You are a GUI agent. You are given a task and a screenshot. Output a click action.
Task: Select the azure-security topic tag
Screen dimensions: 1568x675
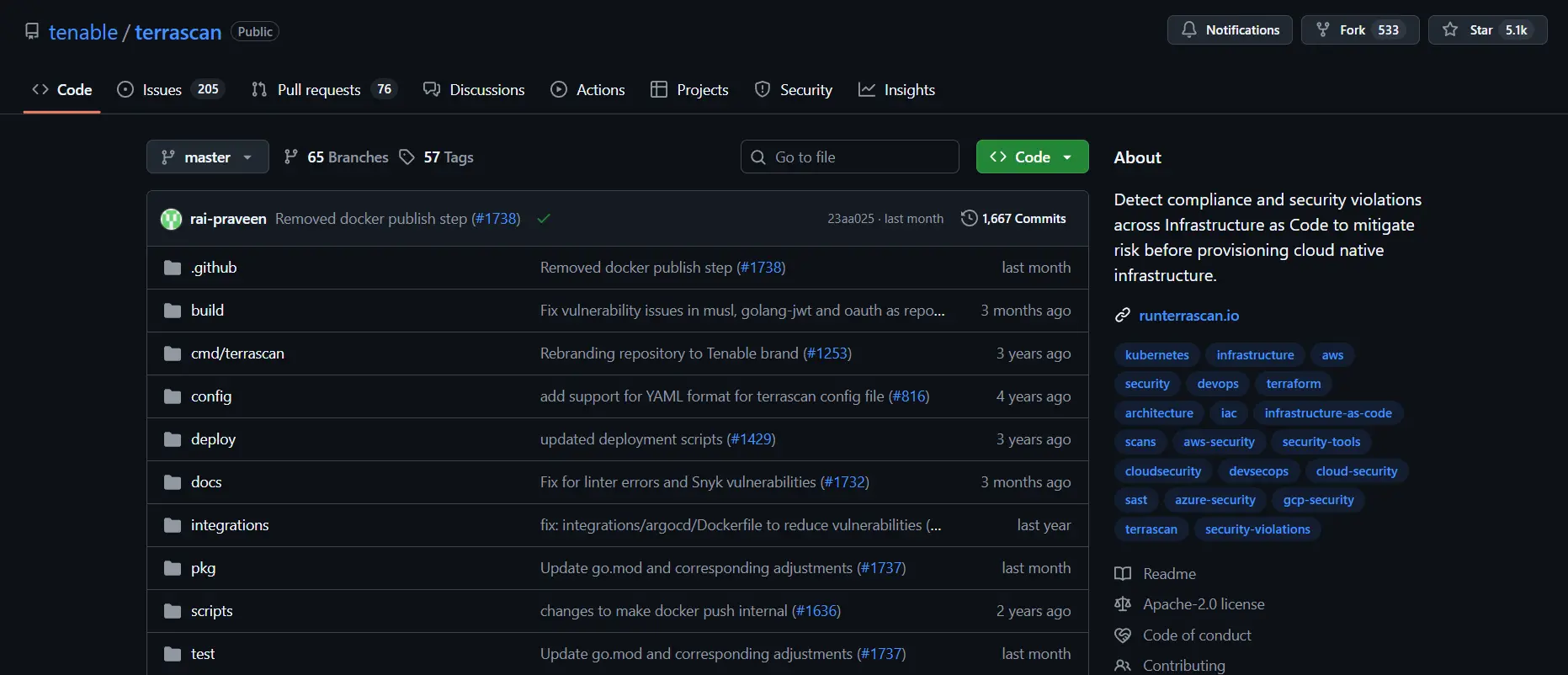pos(1215,500)
